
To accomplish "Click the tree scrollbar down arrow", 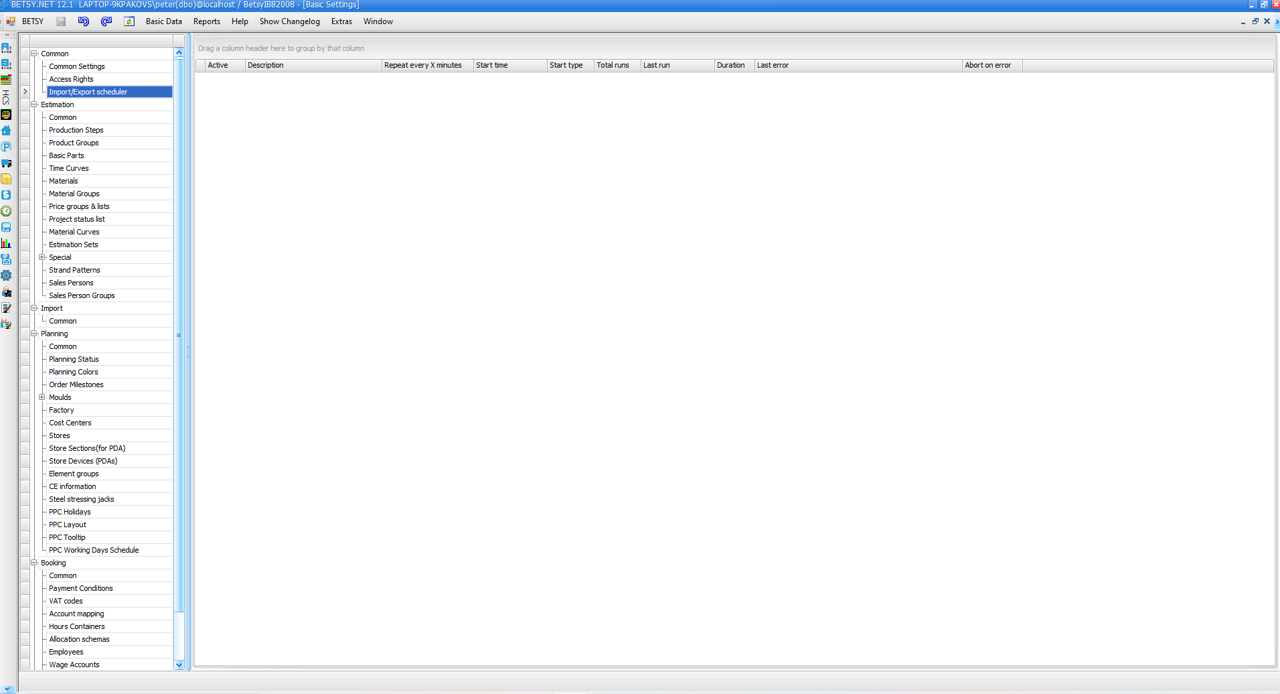I will (x=179, y=664).
